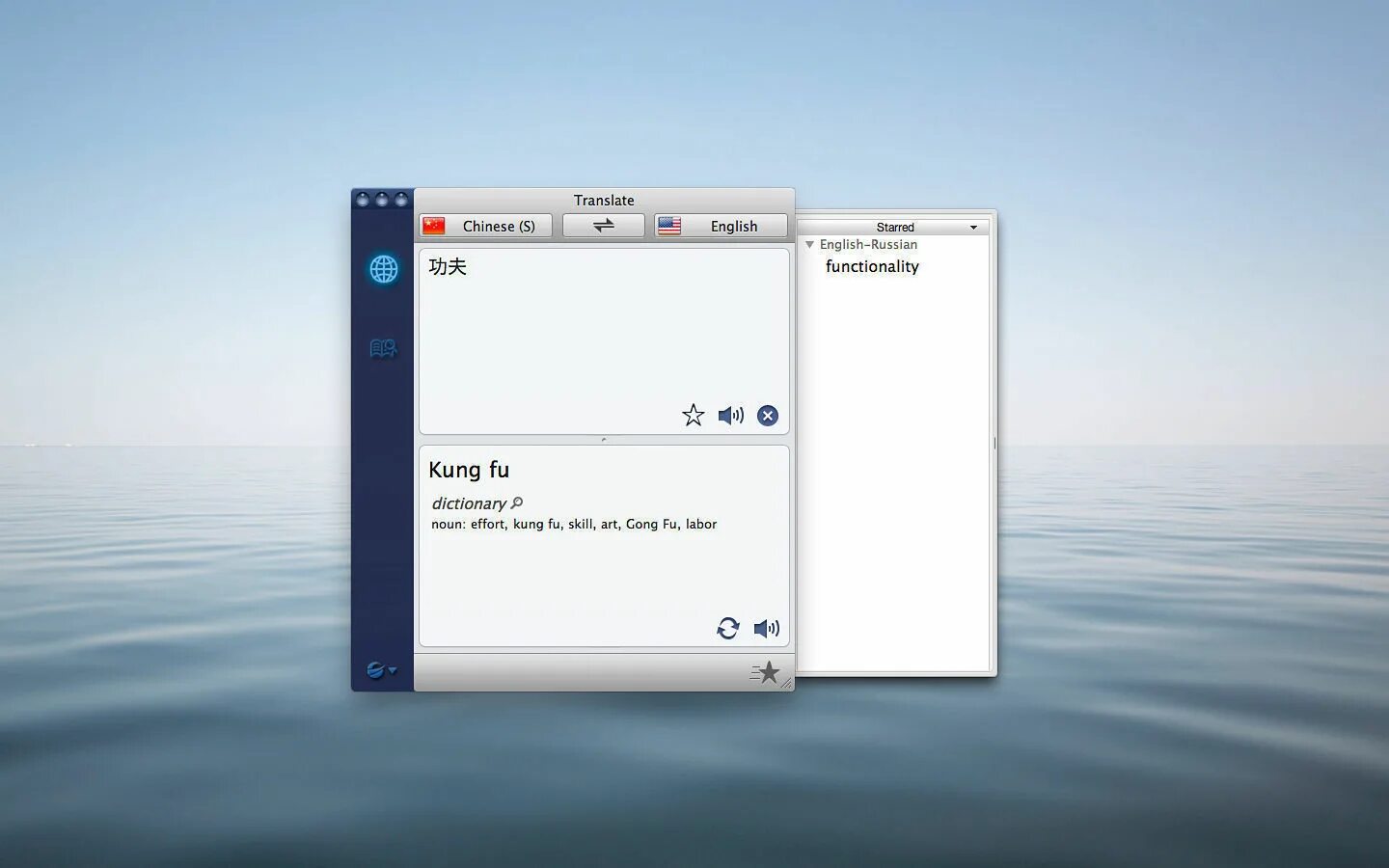1389x868 pixels.
Task: Click the window resize grip corner
Action: [x=787, y=683]
